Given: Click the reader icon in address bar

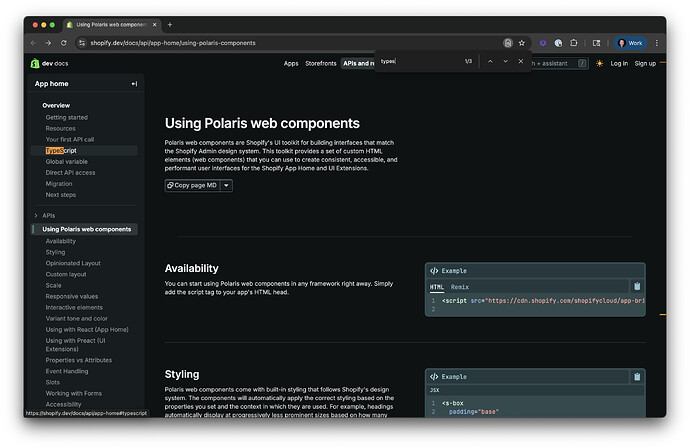Looking at the screenshot, I should pos(508,43).
